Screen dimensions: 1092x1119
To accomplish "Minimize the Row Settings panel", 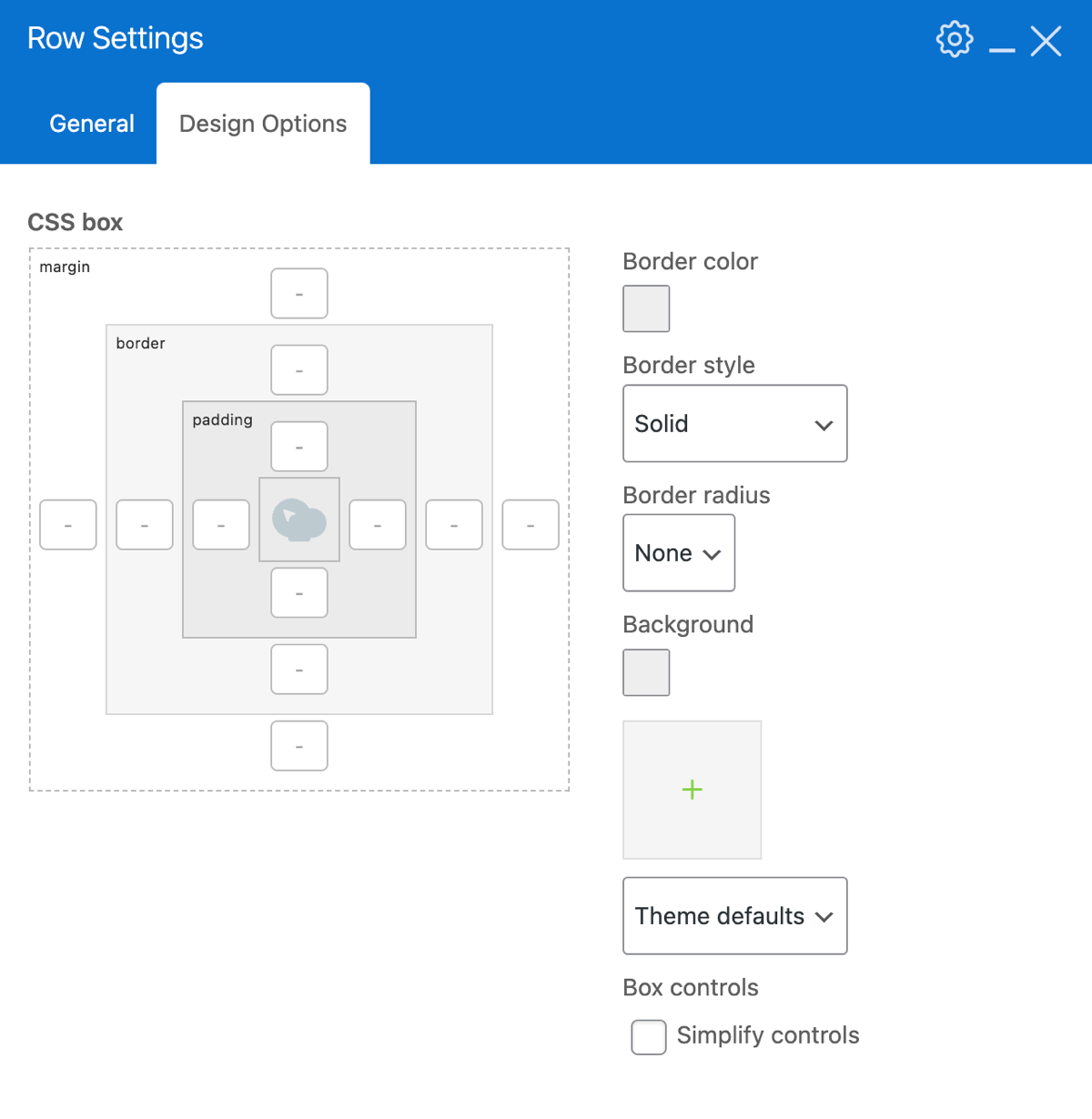I will tap(1002, 50).
